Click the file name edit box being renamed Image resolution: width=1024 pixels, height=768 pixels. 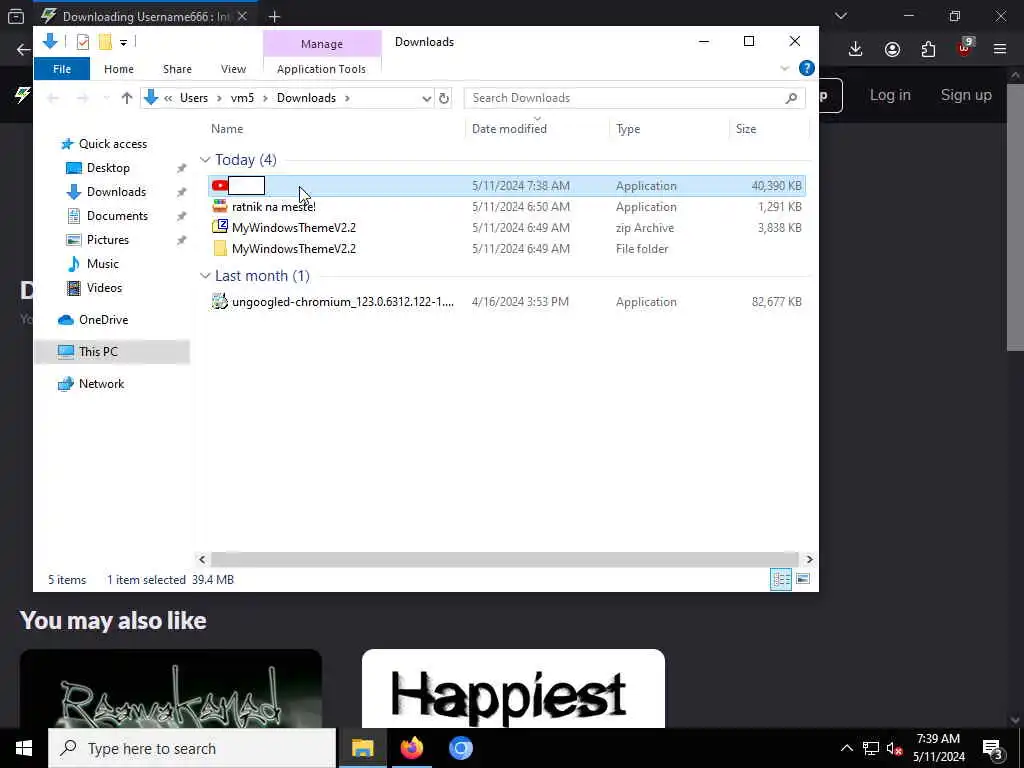(x=246, y=186)
